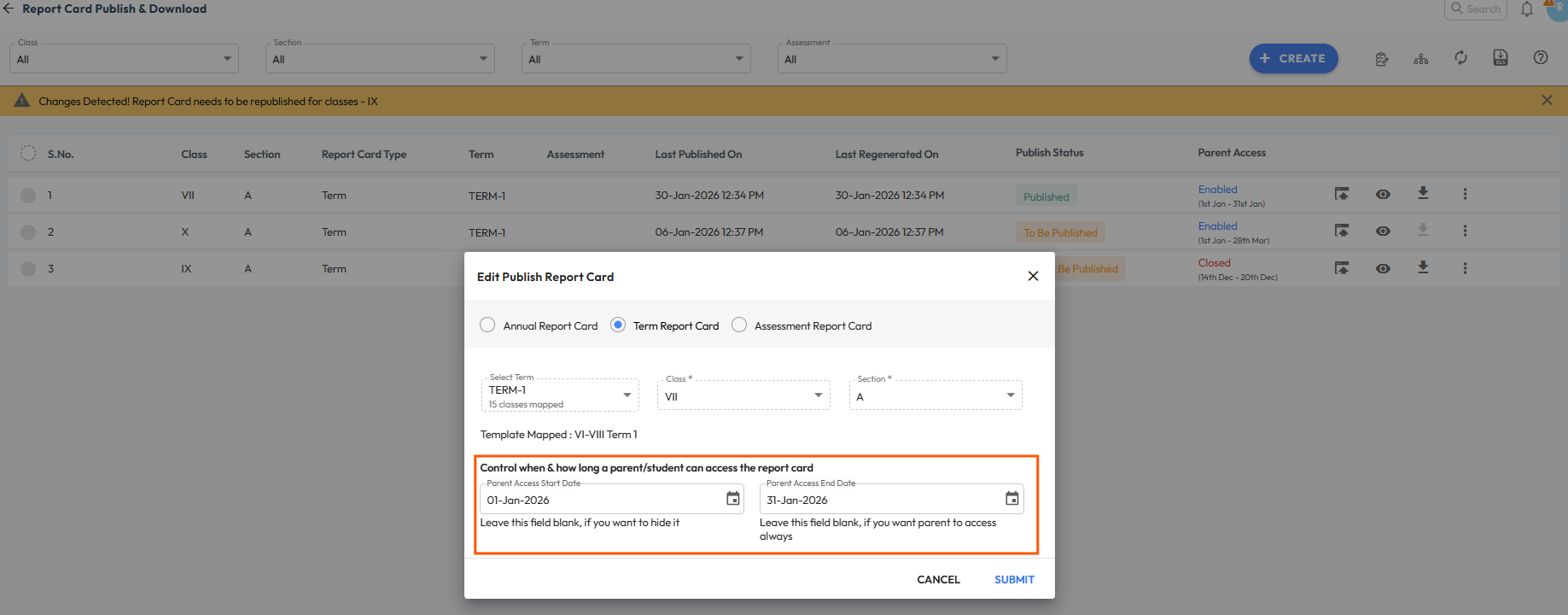
Task: Download the class VII report card
Action: point(1423,194)
